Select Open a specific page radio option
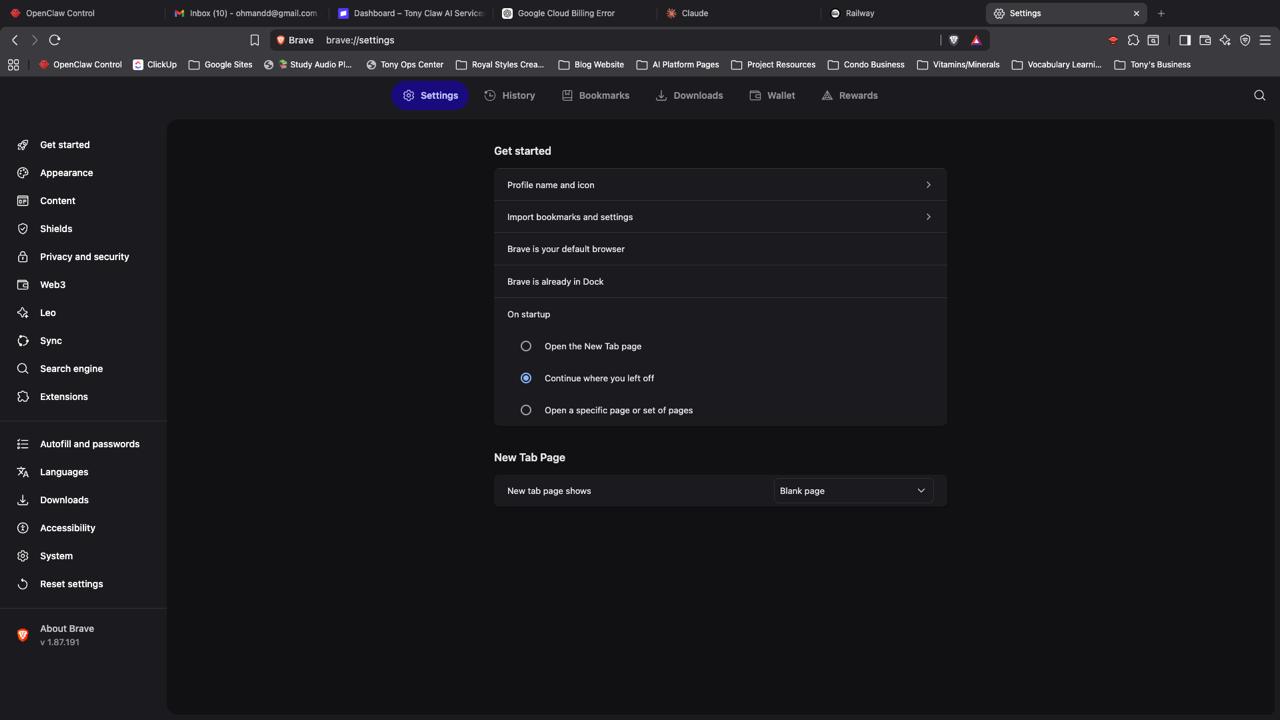This screenshot has height=720, width=1280. pyautogui.click(x=526, y=410)
